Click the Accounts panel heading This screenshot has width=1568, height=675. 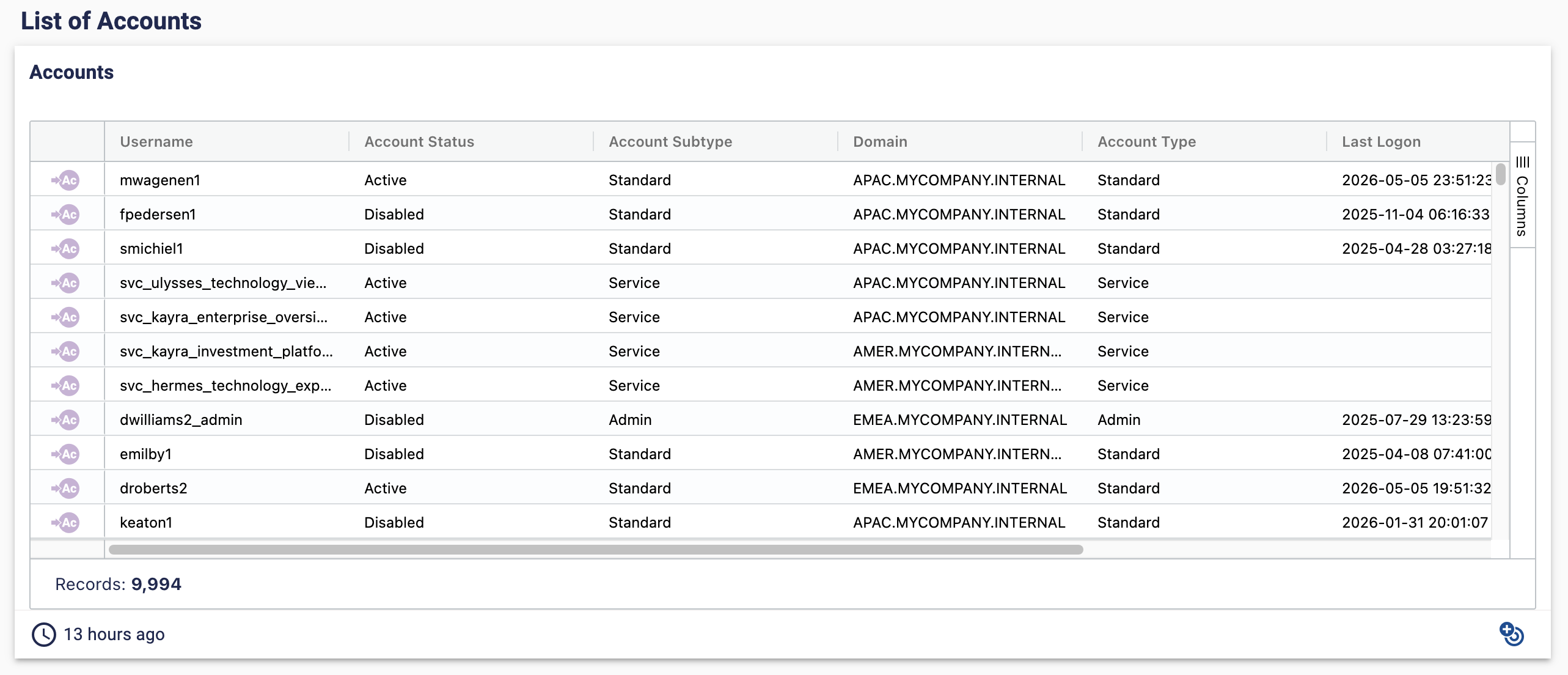(x=71, y=72)
